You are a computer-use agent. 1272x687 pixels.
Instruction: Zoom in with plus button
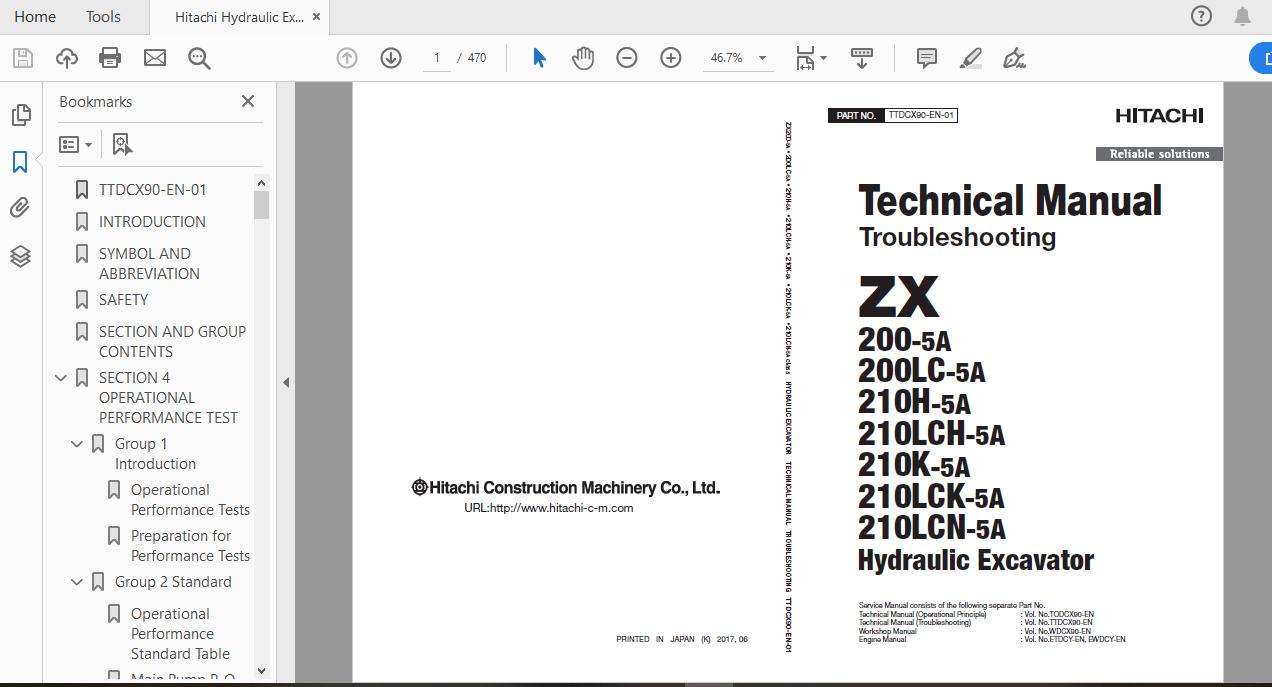point(671,58)
